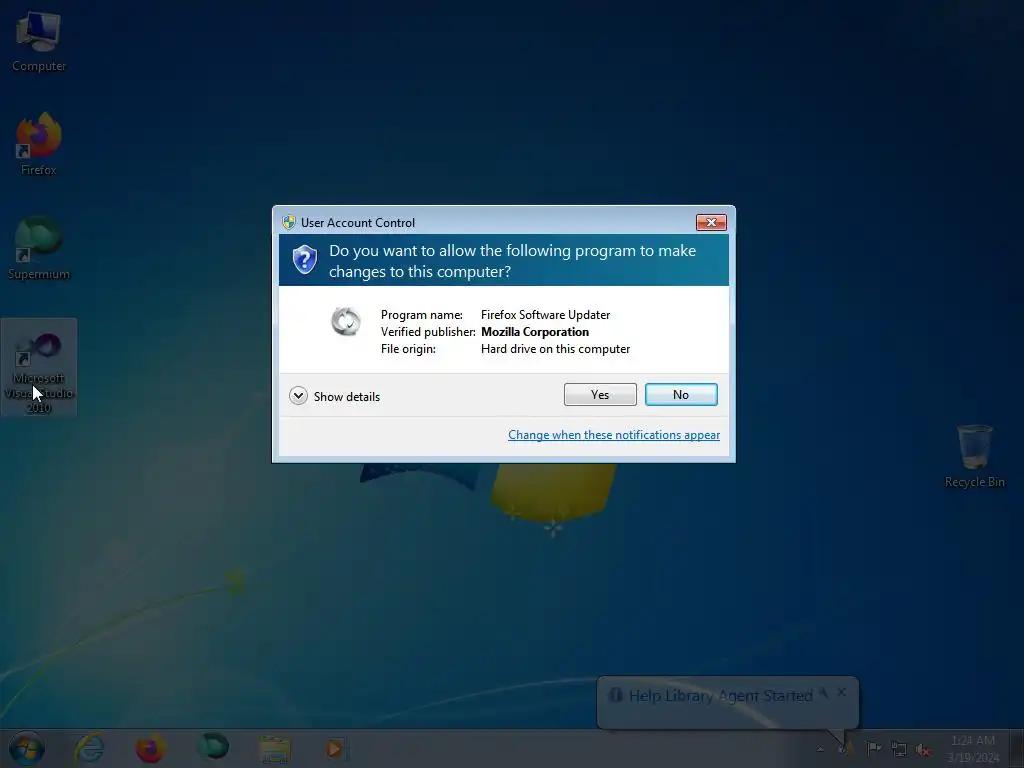Dismiss Help Library Agent Started balloon
1024x768 pixels.
click(841, 692)
